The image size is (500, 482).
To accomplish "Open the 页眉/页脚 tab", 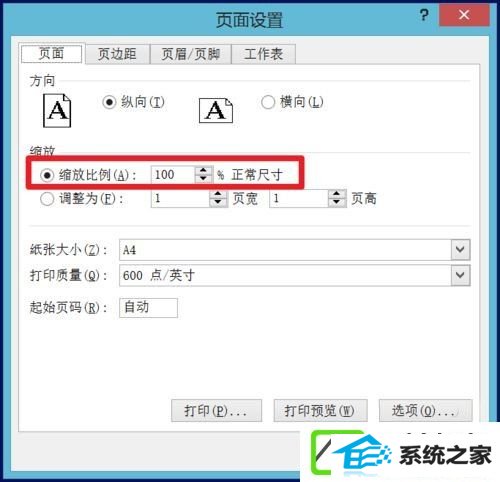I will pos(191,54).
